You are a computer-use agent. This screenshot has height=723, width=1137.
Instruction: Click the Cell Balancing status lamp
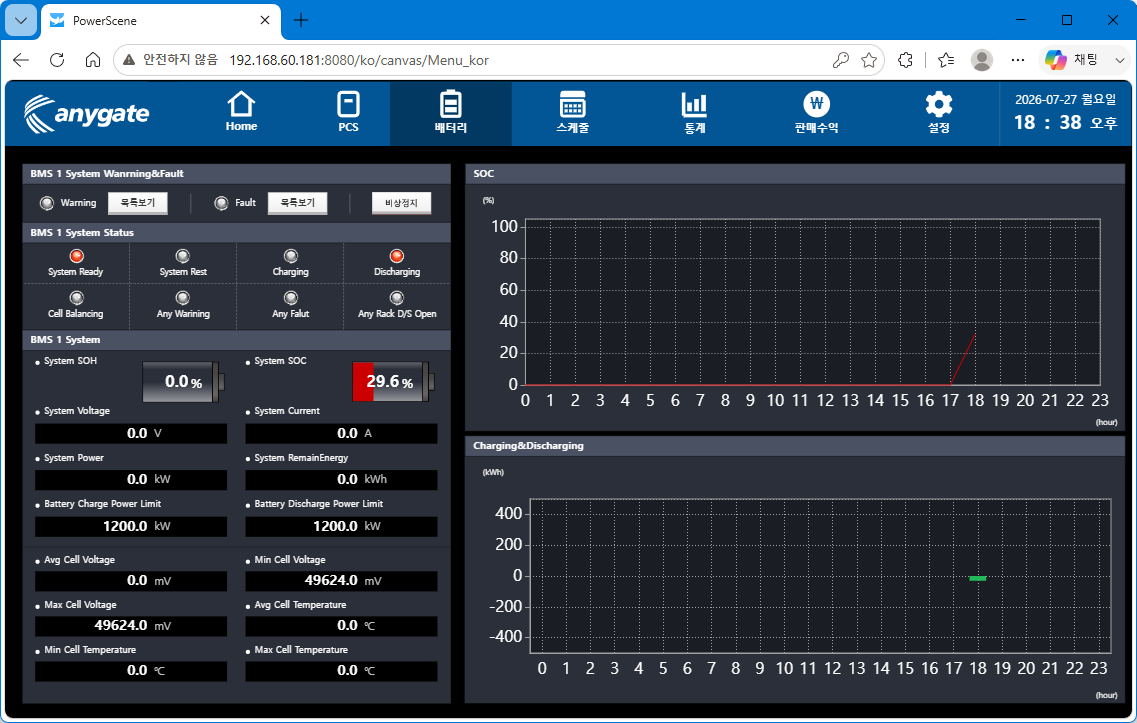(76, 298)
